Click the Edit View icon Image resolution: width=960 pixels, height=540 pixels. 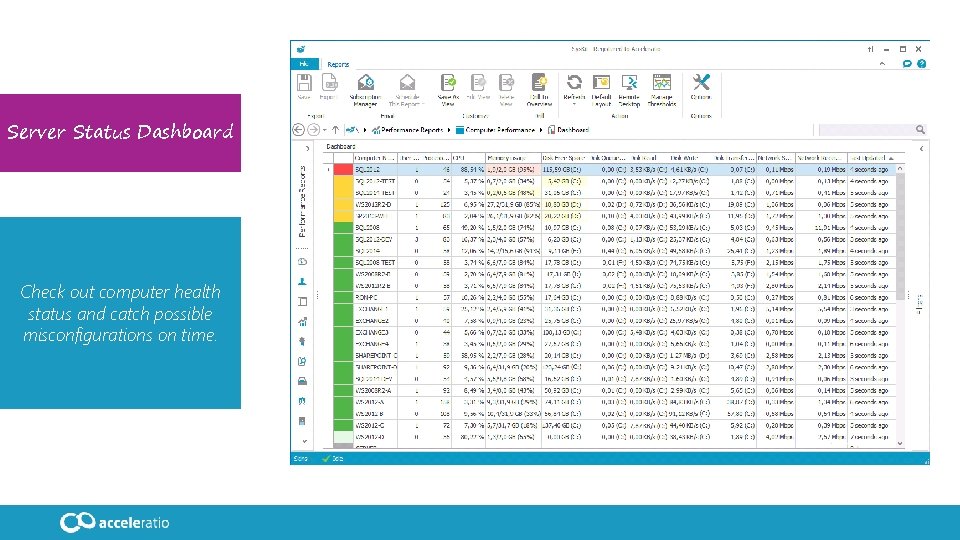pyautogui.click(x=478, y=83)
